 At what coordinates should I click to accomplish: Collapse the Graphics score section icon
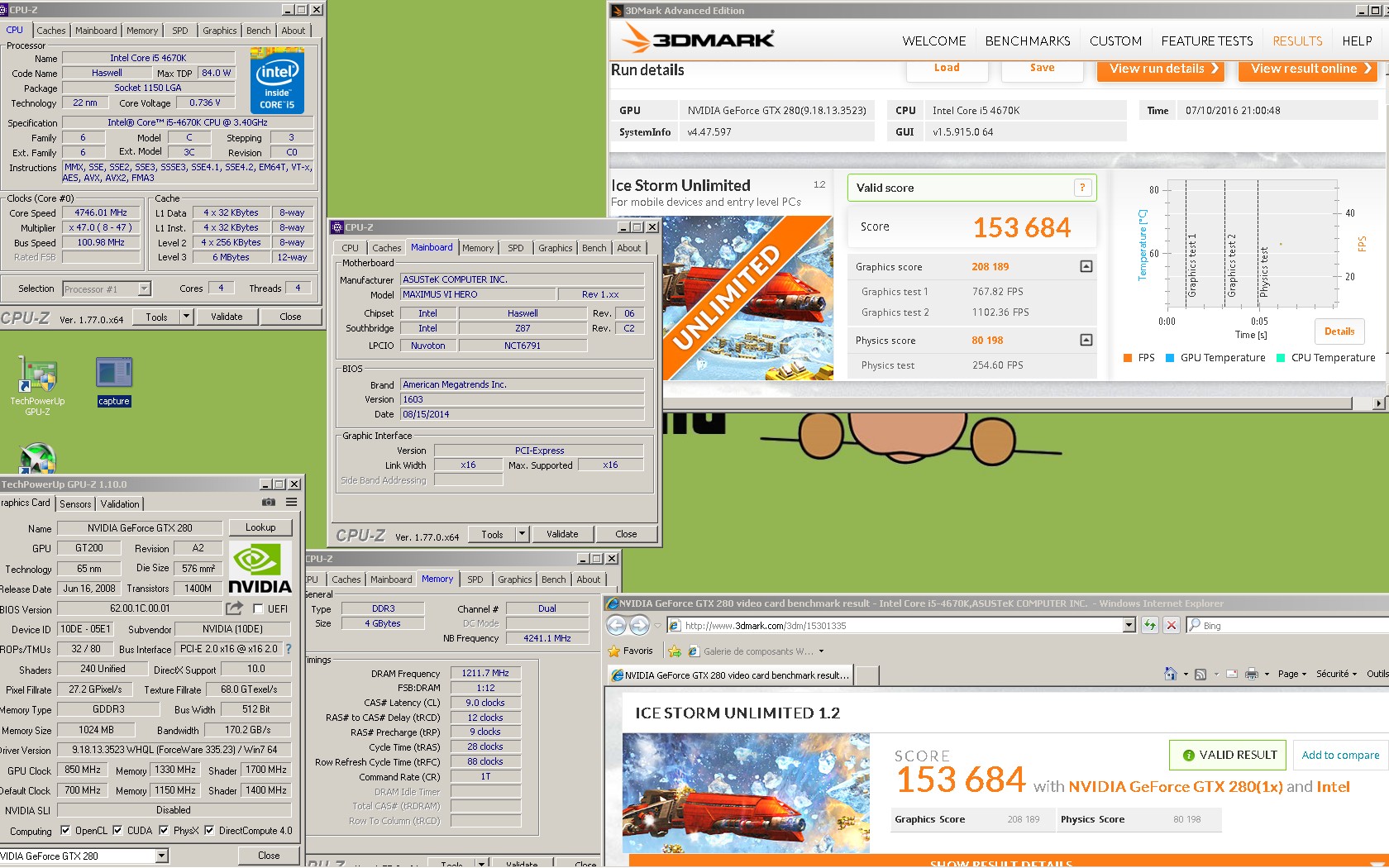pyautogui.click(x=1086, y=266)
